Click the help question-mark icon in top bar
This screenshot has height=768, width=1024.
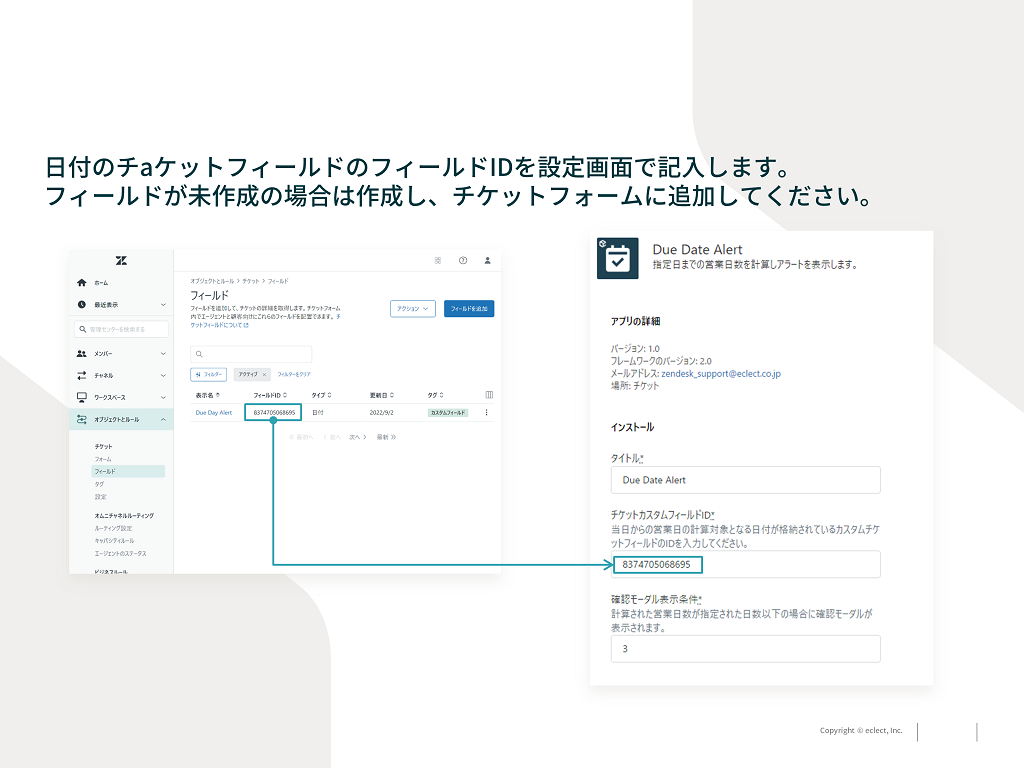[x=462, y=260]
